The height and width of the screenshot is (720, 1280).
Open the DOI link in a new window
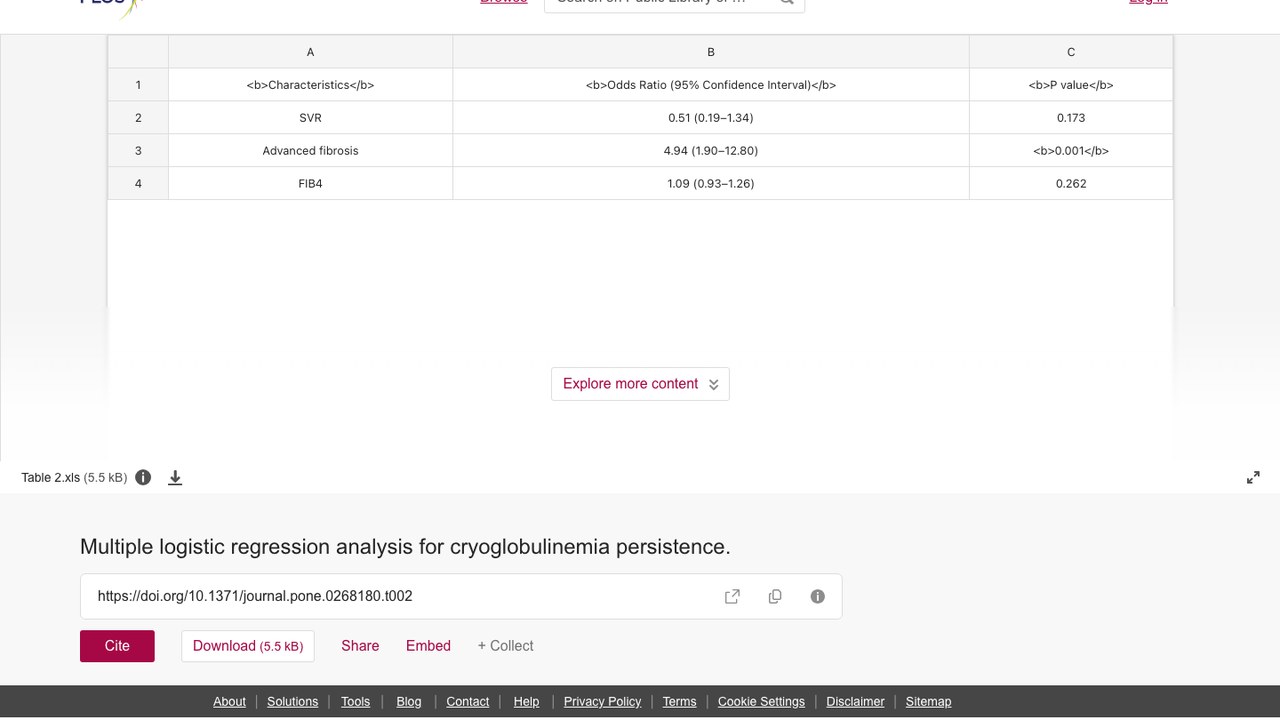click(x=732, y=596)
